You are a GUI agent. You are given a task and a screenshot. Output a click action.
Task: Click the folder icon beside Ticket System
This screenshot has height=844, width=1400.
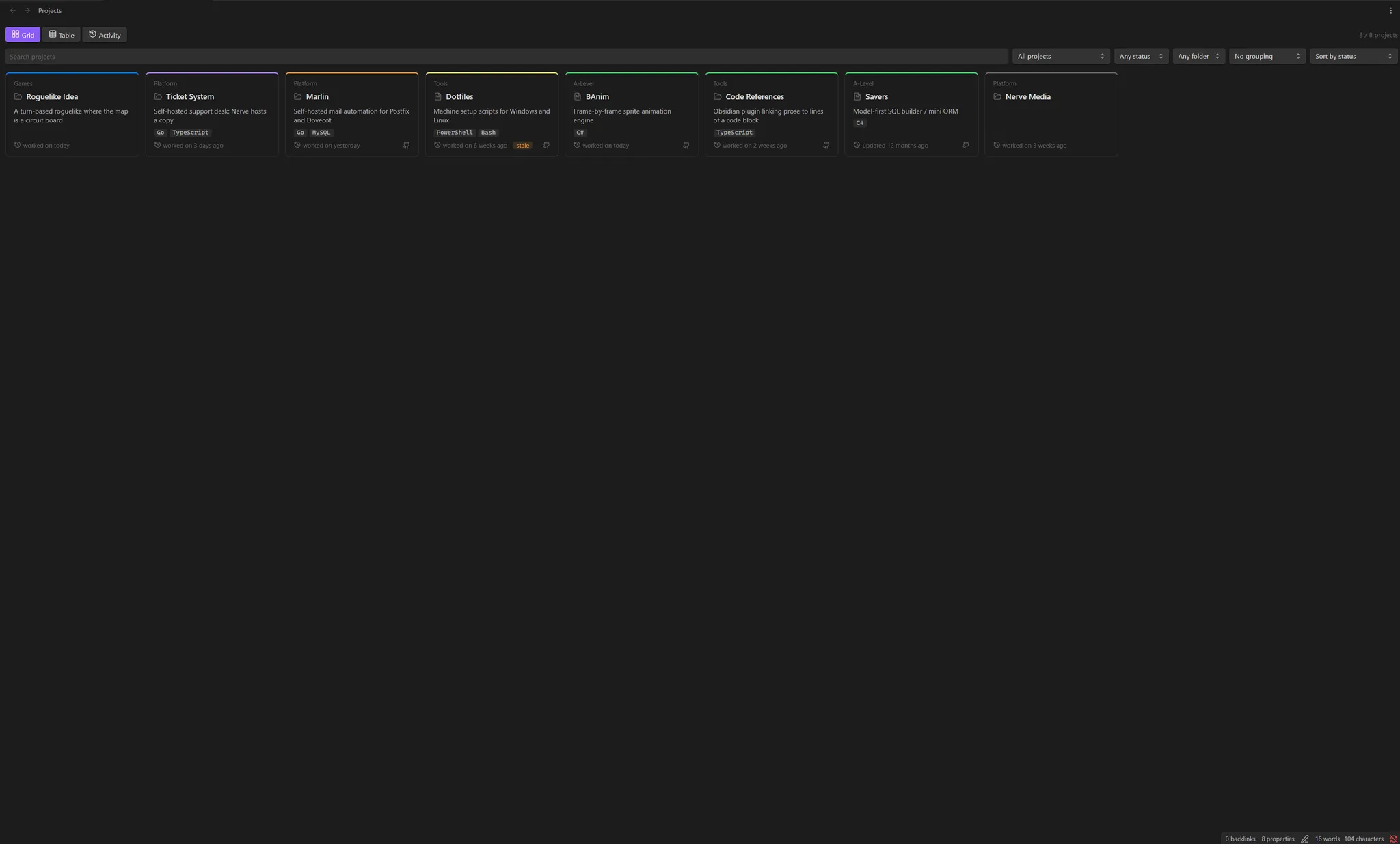pyautogui.click(x=158, y=96)
